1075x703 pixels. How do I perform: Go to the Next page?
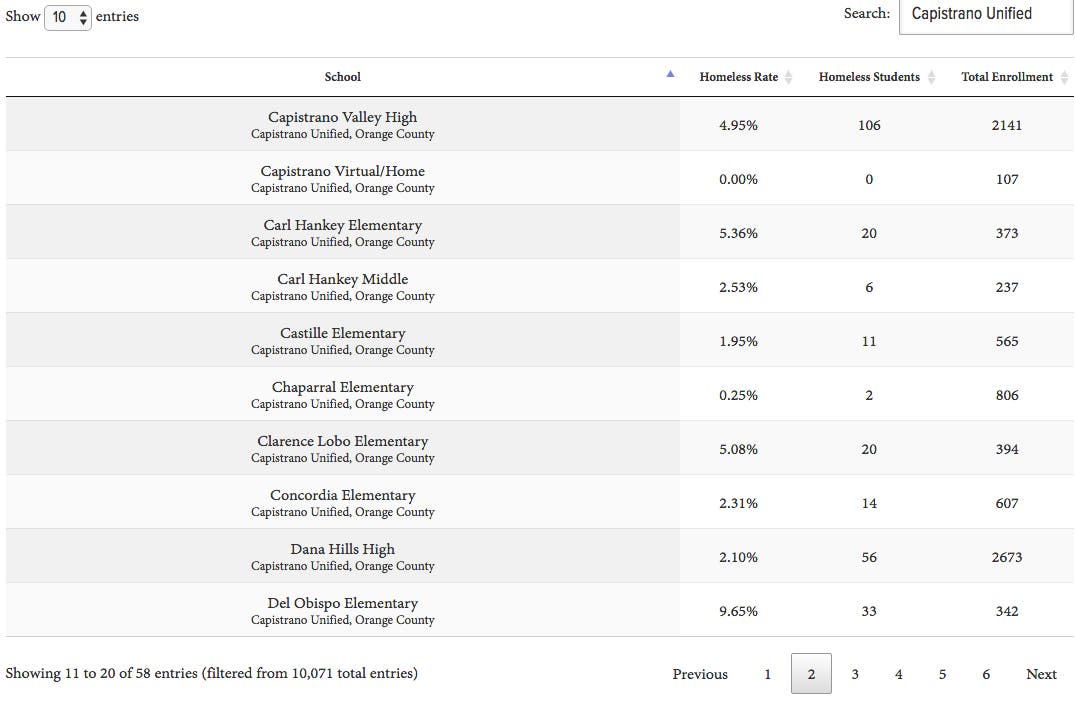point(1041,674)
